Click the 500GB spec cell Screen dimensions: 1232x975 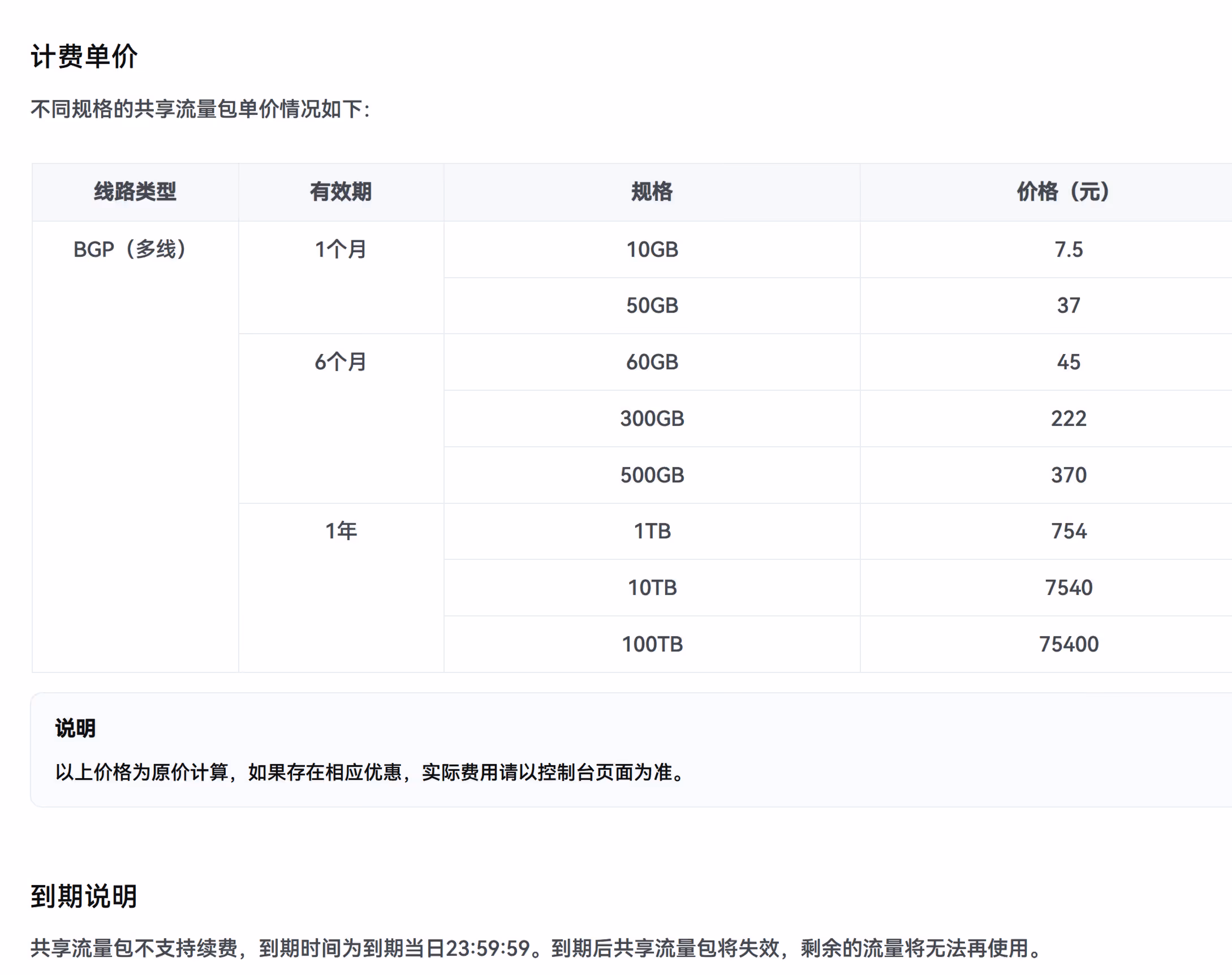[652, 475]
